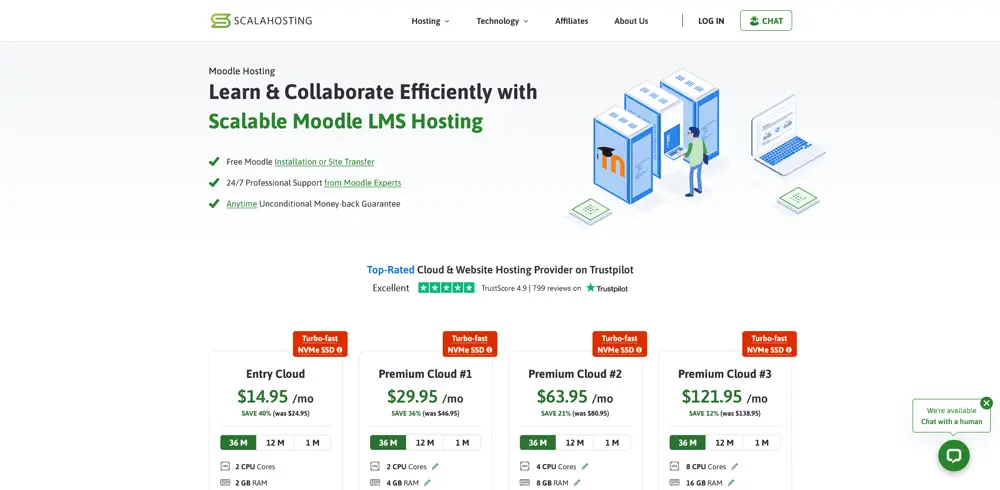Click the LOG IN link
This screenshot has width=1000, height=490.
[x=711, y=21]
